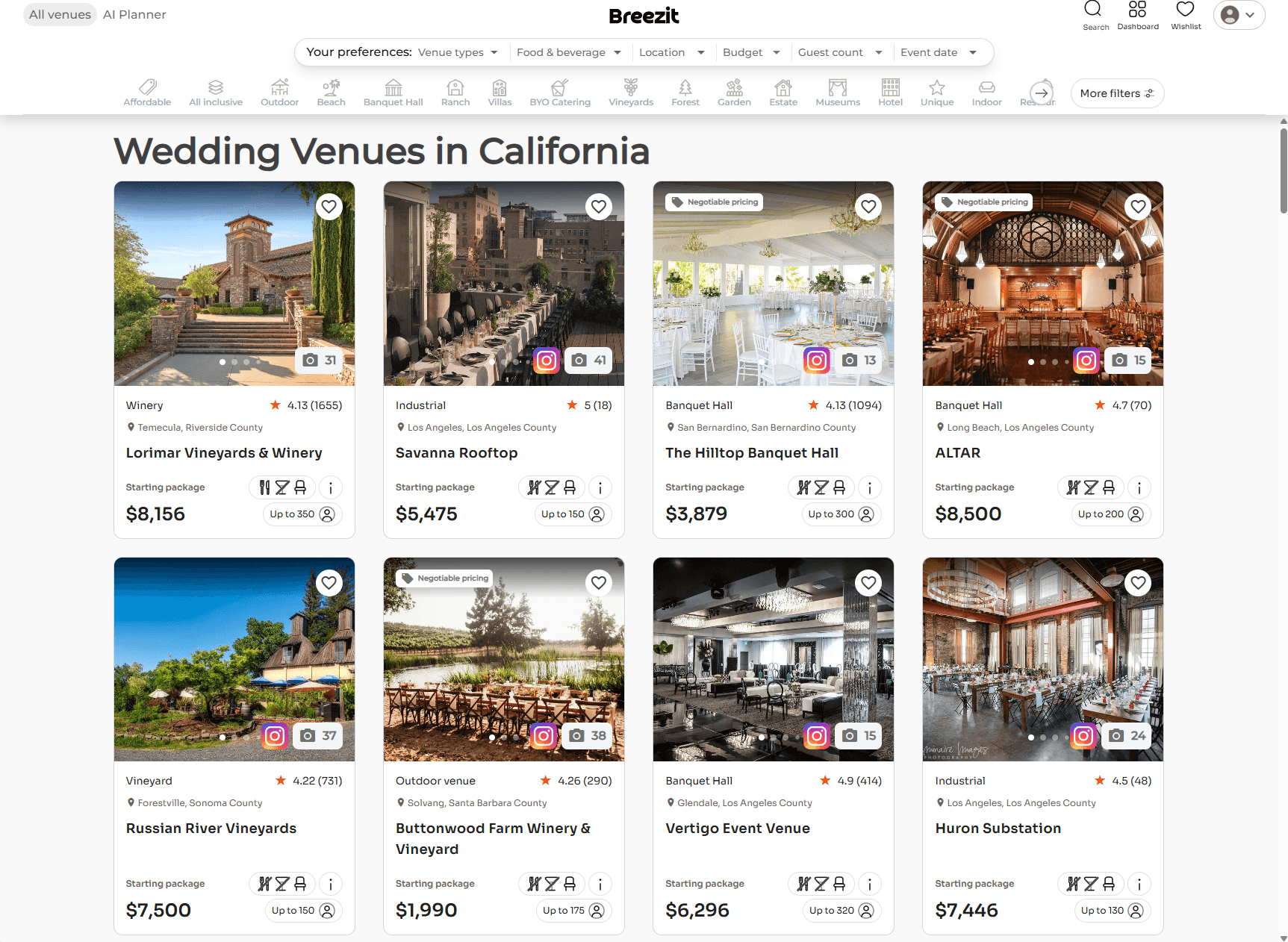Filter venues by Beach category

tap(331, 93)
